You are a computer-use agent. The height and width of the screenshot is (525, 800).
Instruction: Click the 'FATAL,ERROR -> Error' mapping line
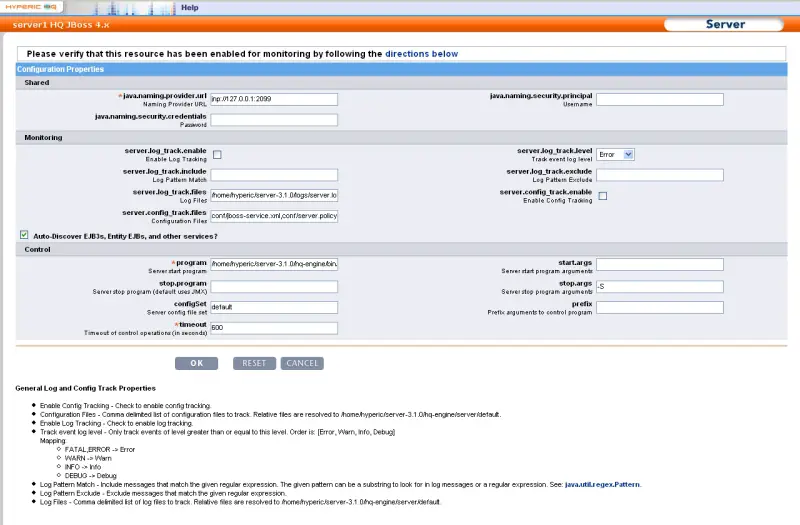point(100,449)
